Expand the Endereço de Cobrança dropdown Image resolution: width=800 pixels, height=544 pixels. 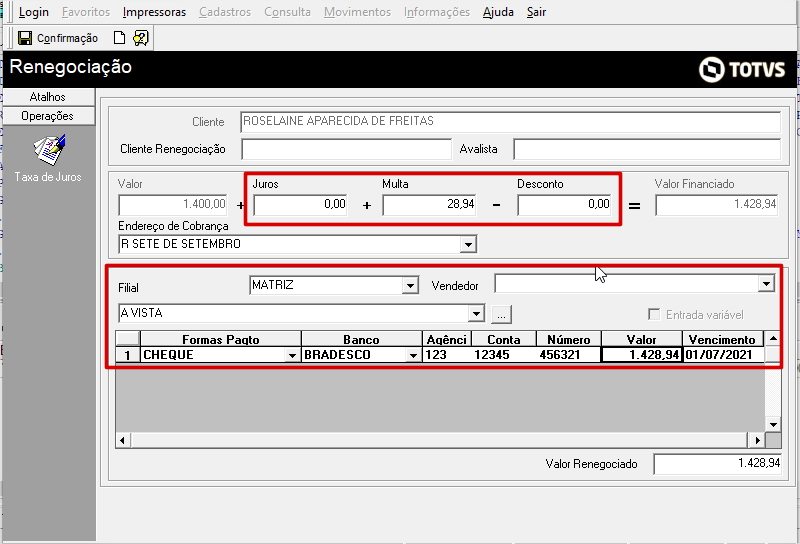point(468,244)
